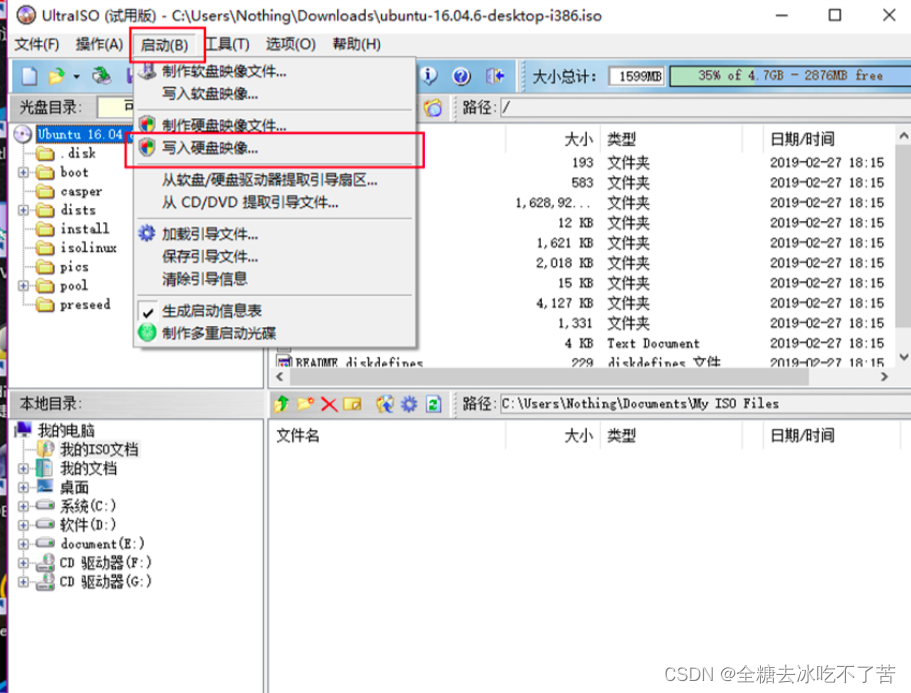Click the Up folder icon in local toolbar
The image size is (911, 693).
coord(282,404)
